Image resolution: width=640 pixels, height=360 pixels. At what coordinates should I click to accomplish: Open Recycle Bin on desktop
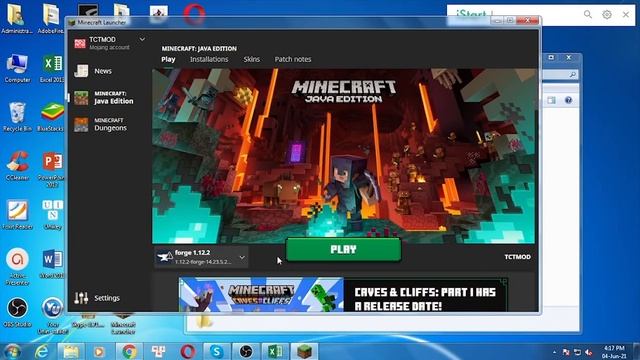pos(17,117)
